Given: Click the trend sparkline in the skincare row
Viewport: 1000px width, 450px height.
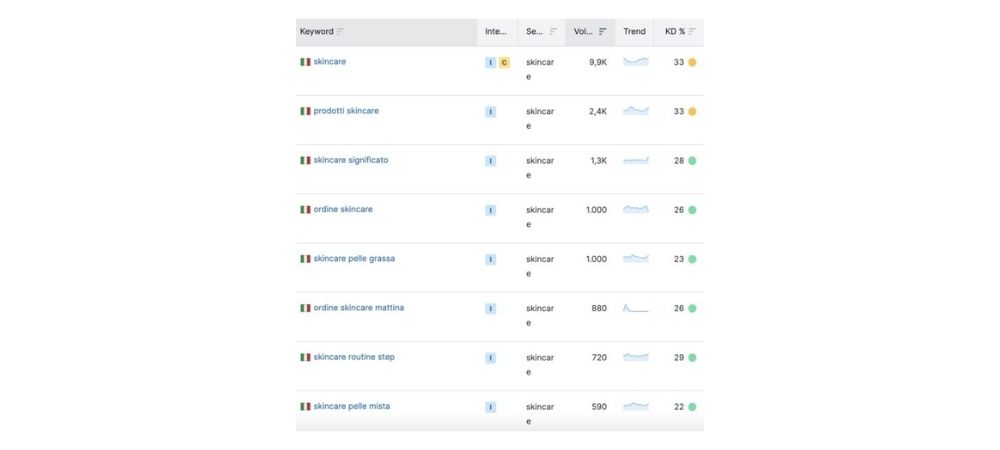Looking at the screenshot, I should click(x=635, y=62).
